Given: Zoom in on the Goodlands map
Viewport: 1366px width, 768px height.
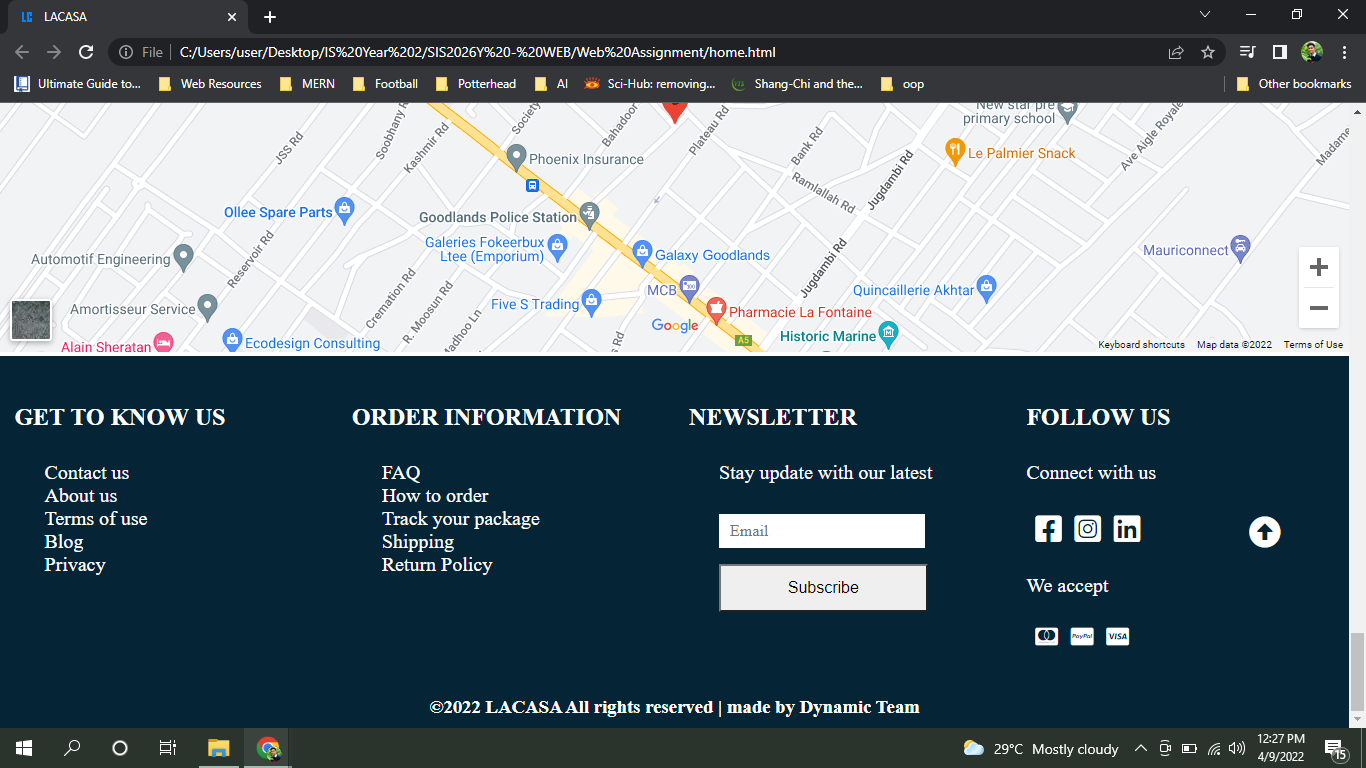Looking at the screenshot, I should point(1318,266).
